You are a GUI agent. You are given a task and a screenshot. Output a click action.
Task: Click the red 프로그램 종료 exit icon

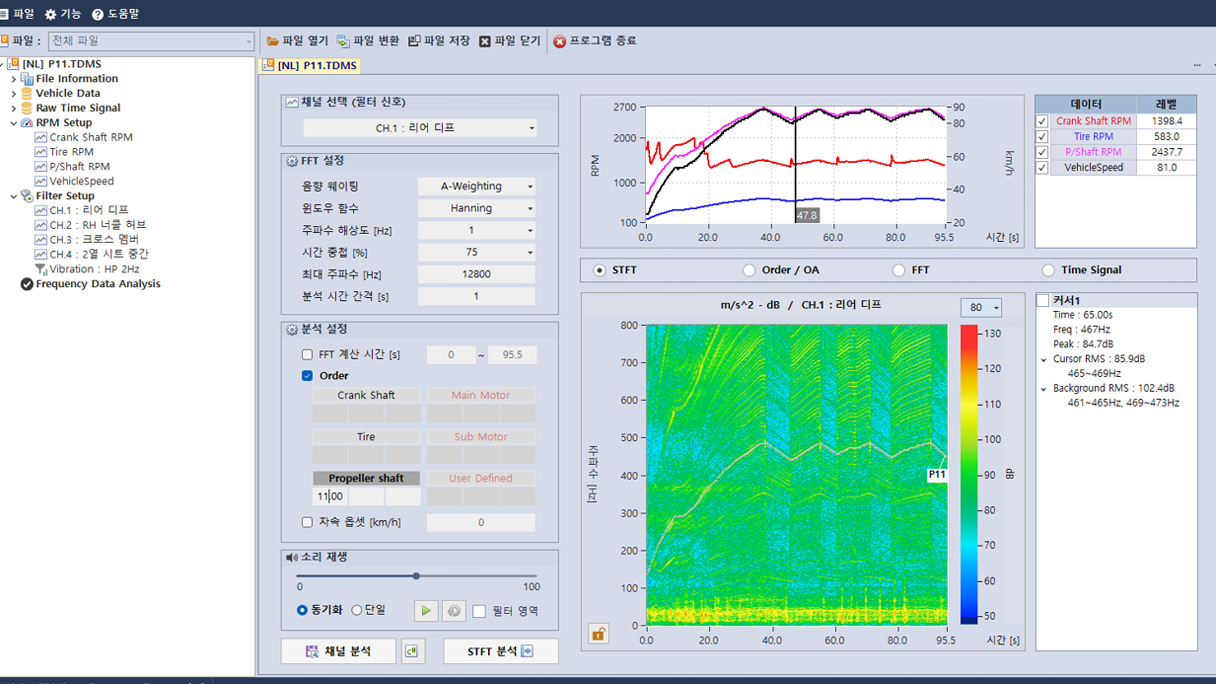pyautogui.click(x=560, y=41)
